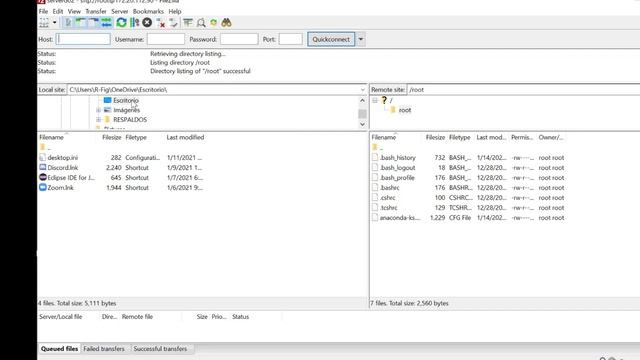Select the RESPALDOS folder

tap(130, 120)
